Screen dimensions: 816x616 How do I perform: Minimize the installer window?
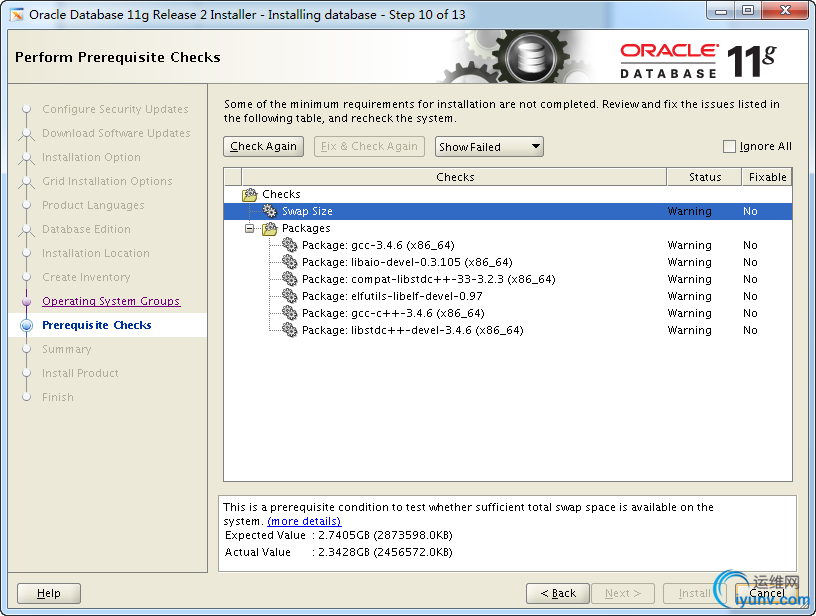721,11
